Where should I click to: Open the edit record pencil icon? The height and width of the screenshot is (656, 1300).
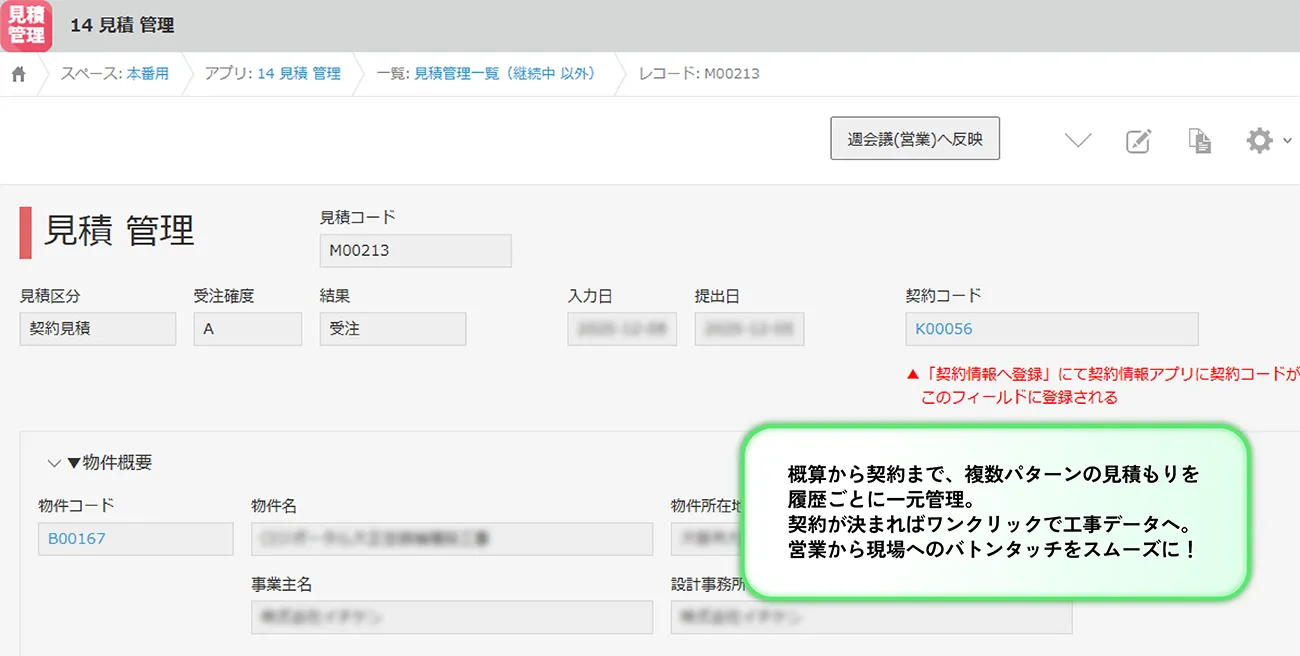coord(1138,141)
